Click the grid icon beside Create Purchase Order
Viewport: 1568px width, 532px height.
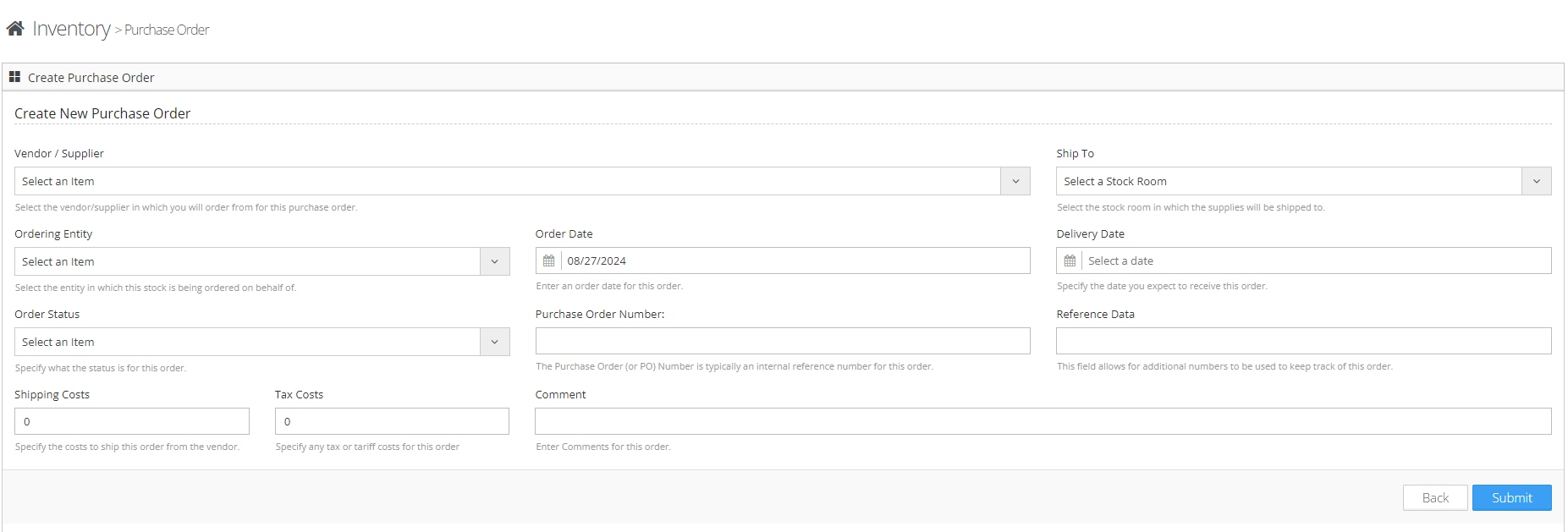click(14, 77)
